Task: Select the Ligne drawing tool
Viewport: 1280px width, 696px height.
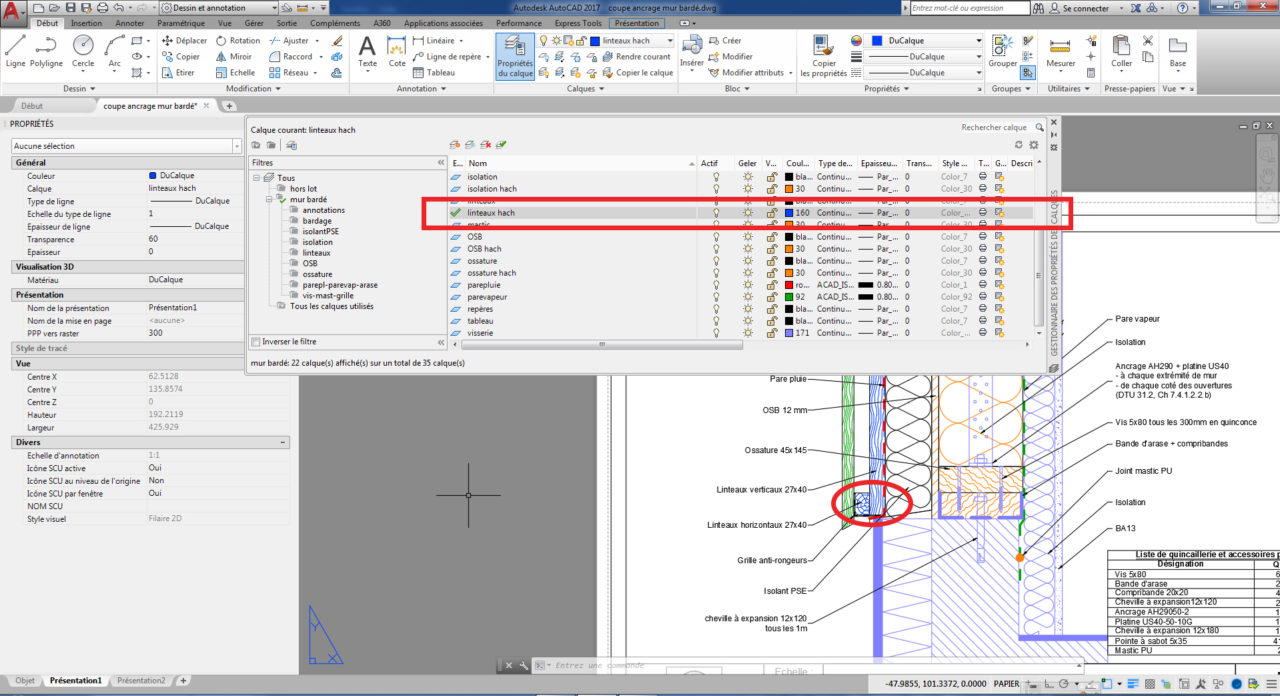Action: pos(16,52)
